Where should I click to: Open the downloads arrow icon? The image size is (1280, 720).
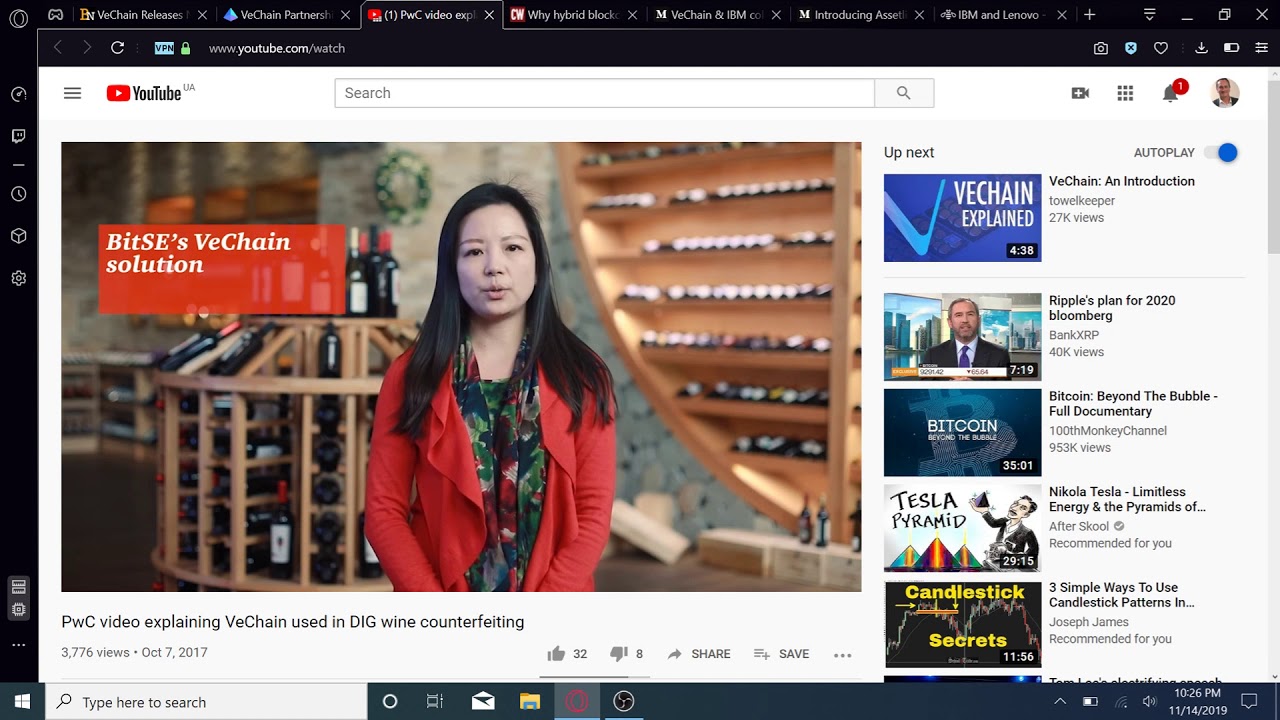tap(1201, 48)
